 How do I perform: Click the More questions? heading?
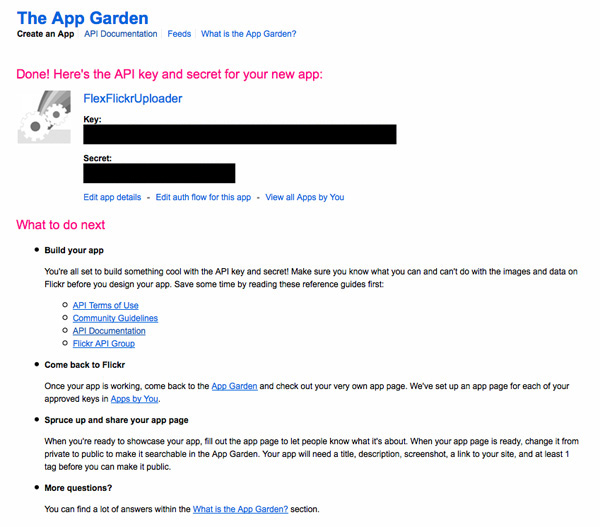click(78, 488)
